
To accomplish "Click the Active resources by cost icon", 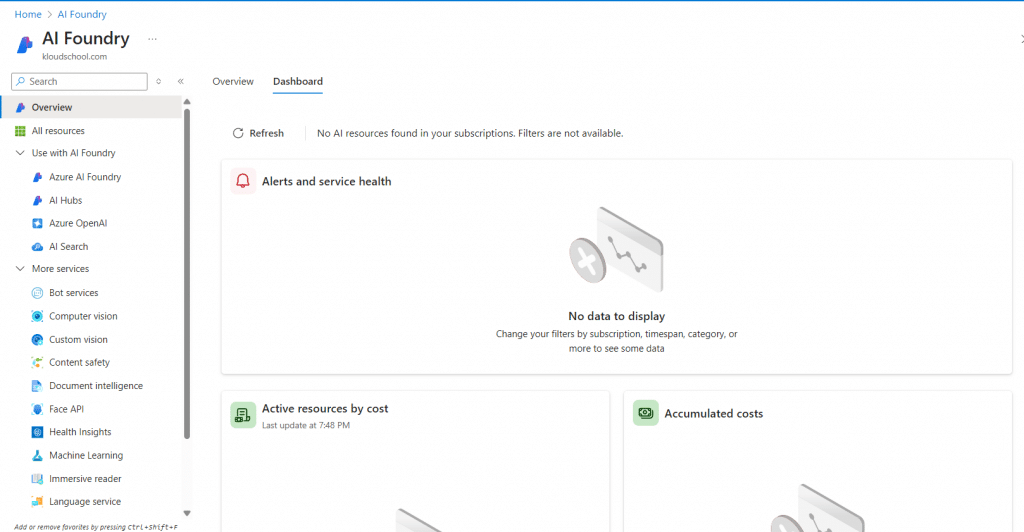I will pyautogui.click(x=243, y=415).
